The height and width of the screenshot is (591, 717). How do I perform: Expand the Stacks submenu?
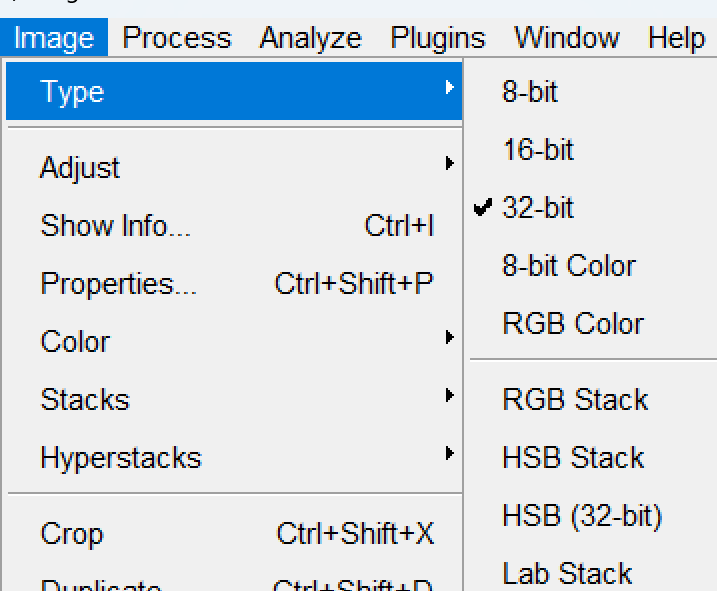pos(85,400)
